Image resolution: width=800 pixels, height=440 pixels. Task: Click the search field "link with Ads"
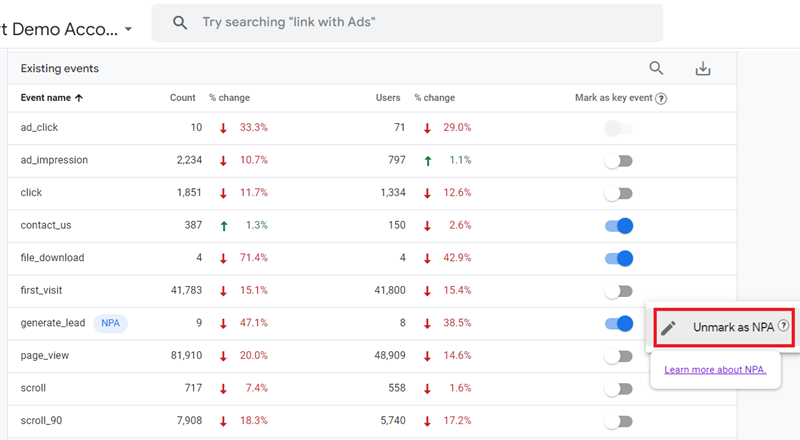click(x=407, y=23)
